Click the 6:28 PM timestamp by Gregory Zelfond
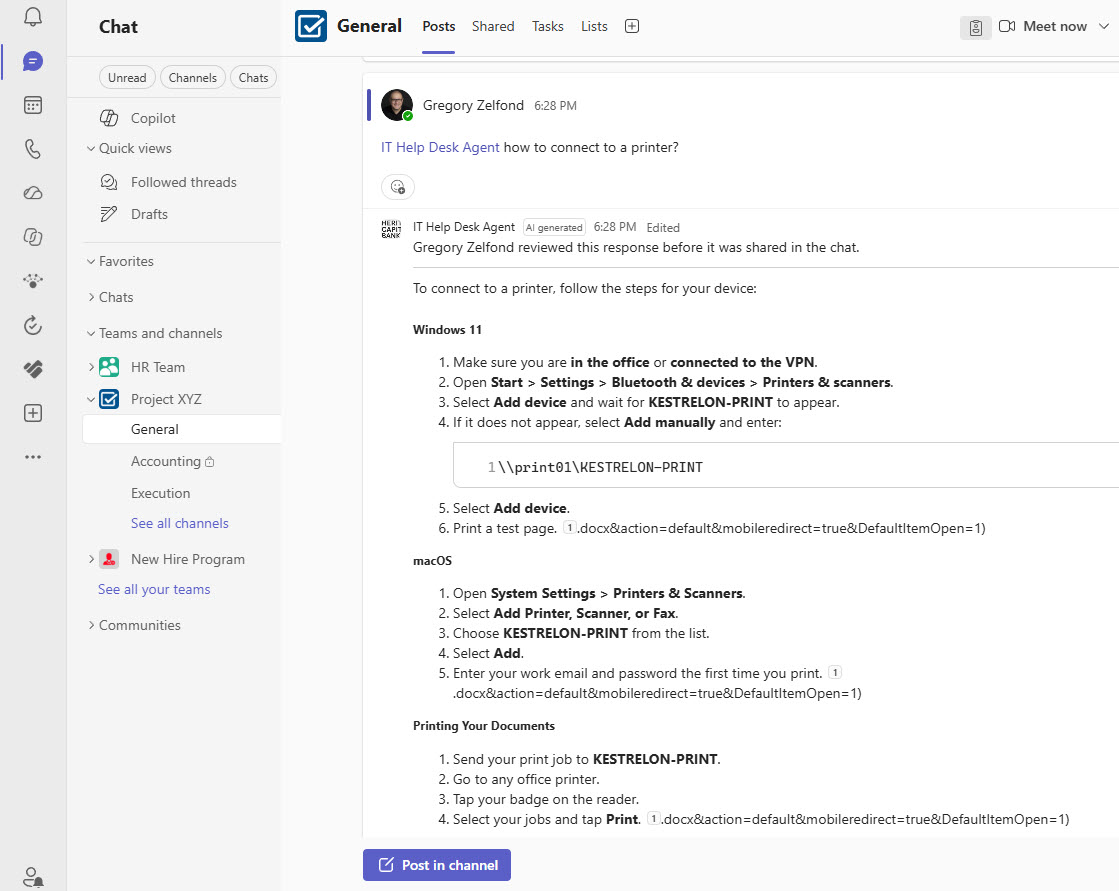 555,106
